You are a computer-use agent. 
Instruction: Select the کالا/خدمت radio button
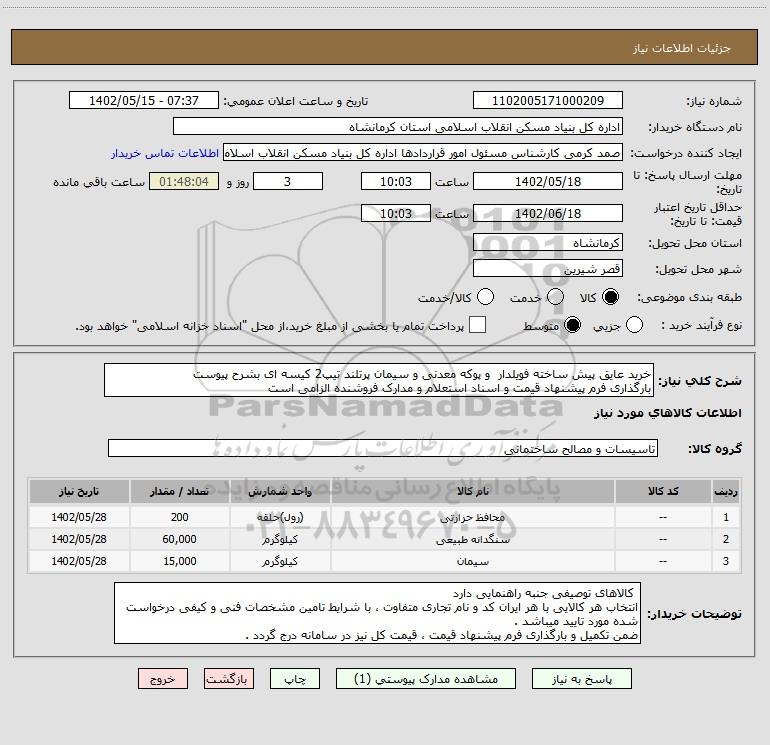click(x=485, y=297)
